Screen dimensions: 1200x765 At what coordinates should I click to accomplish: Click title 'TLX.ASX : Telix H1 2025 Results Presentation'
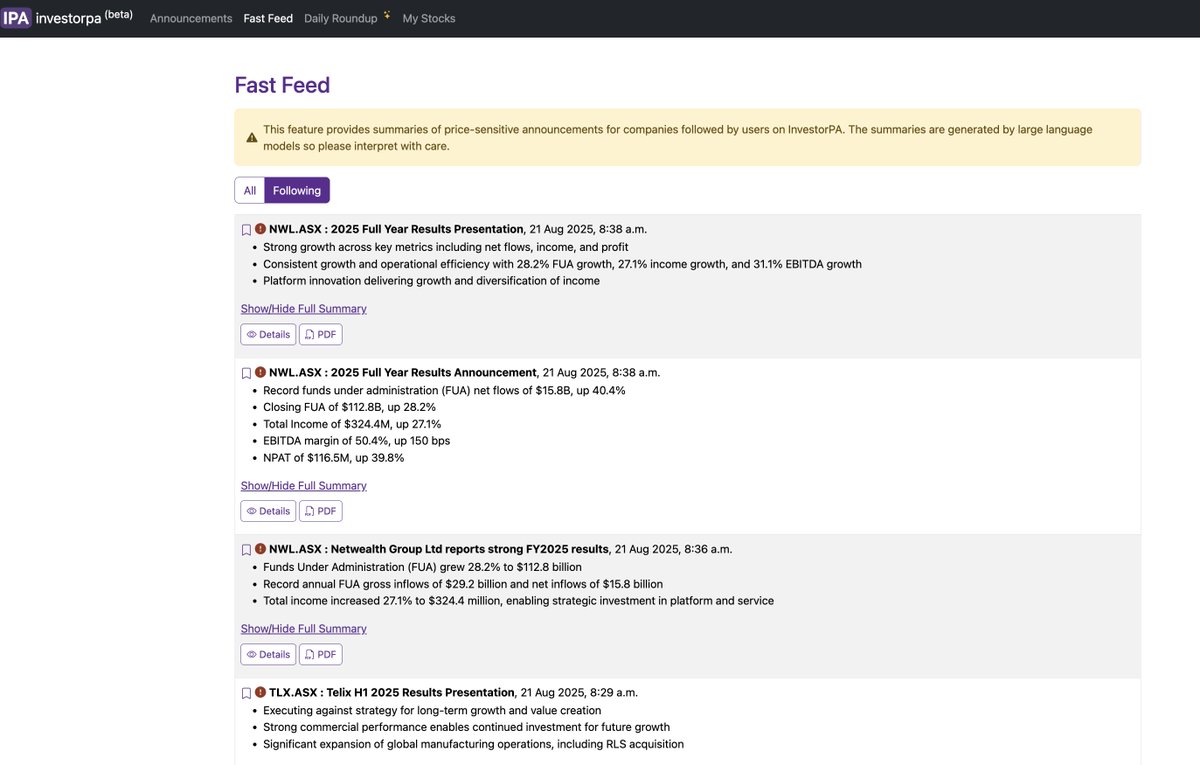[x=392, y=692]
